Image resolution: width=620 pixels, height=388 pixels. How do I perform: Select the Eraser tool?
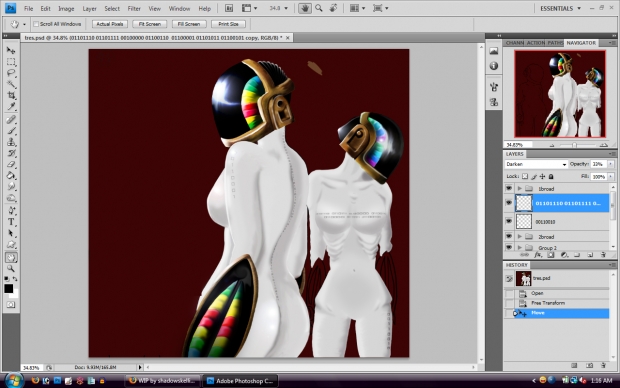coord(11,164)
